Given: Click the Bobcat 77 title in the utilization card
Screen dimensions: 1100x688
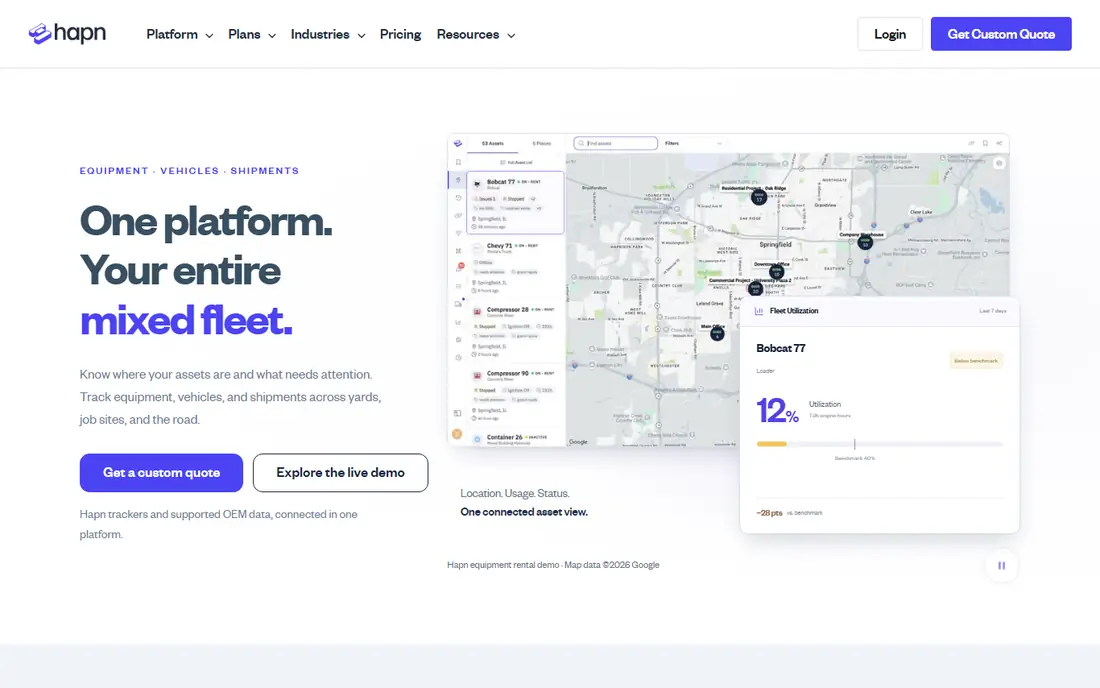Looking at the screenshot, I should tap(781, 348).
